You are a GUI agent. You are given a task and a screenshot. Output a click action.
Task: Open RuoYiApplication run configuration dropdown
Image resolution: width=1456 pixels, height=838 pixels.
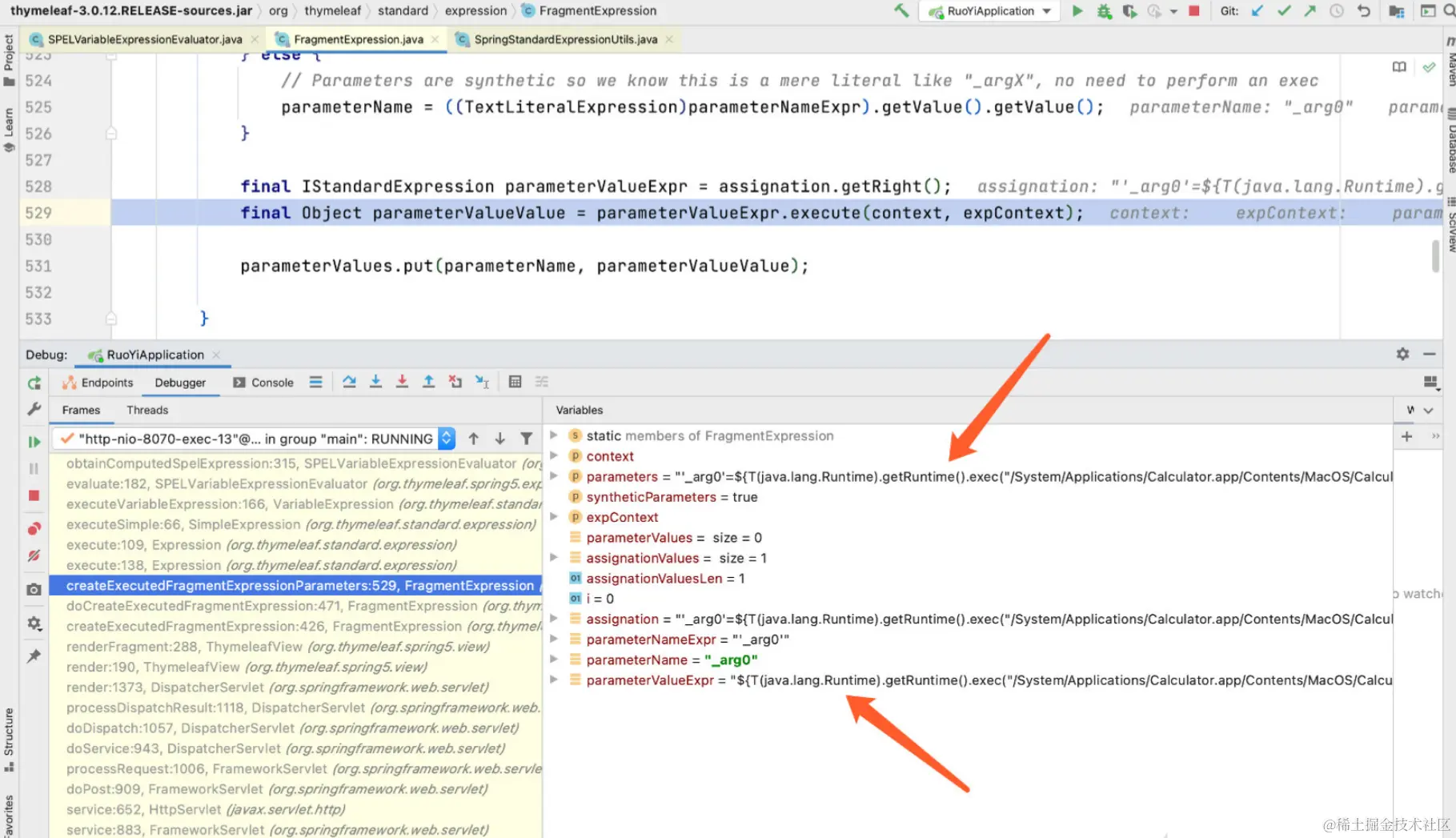point(990,11)
